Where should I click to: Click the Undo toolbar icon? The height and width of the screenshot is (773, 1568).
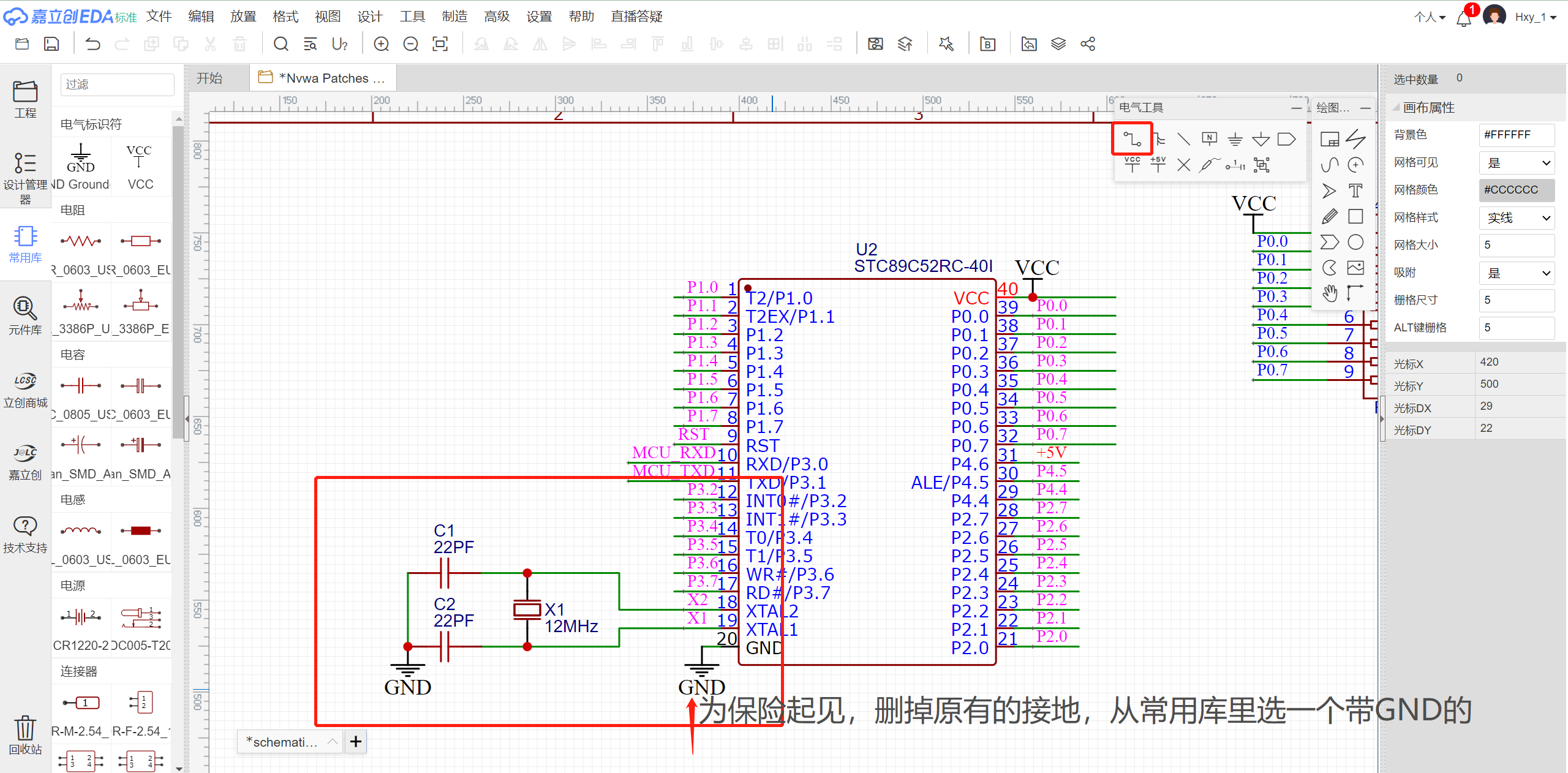click(92, 44)
